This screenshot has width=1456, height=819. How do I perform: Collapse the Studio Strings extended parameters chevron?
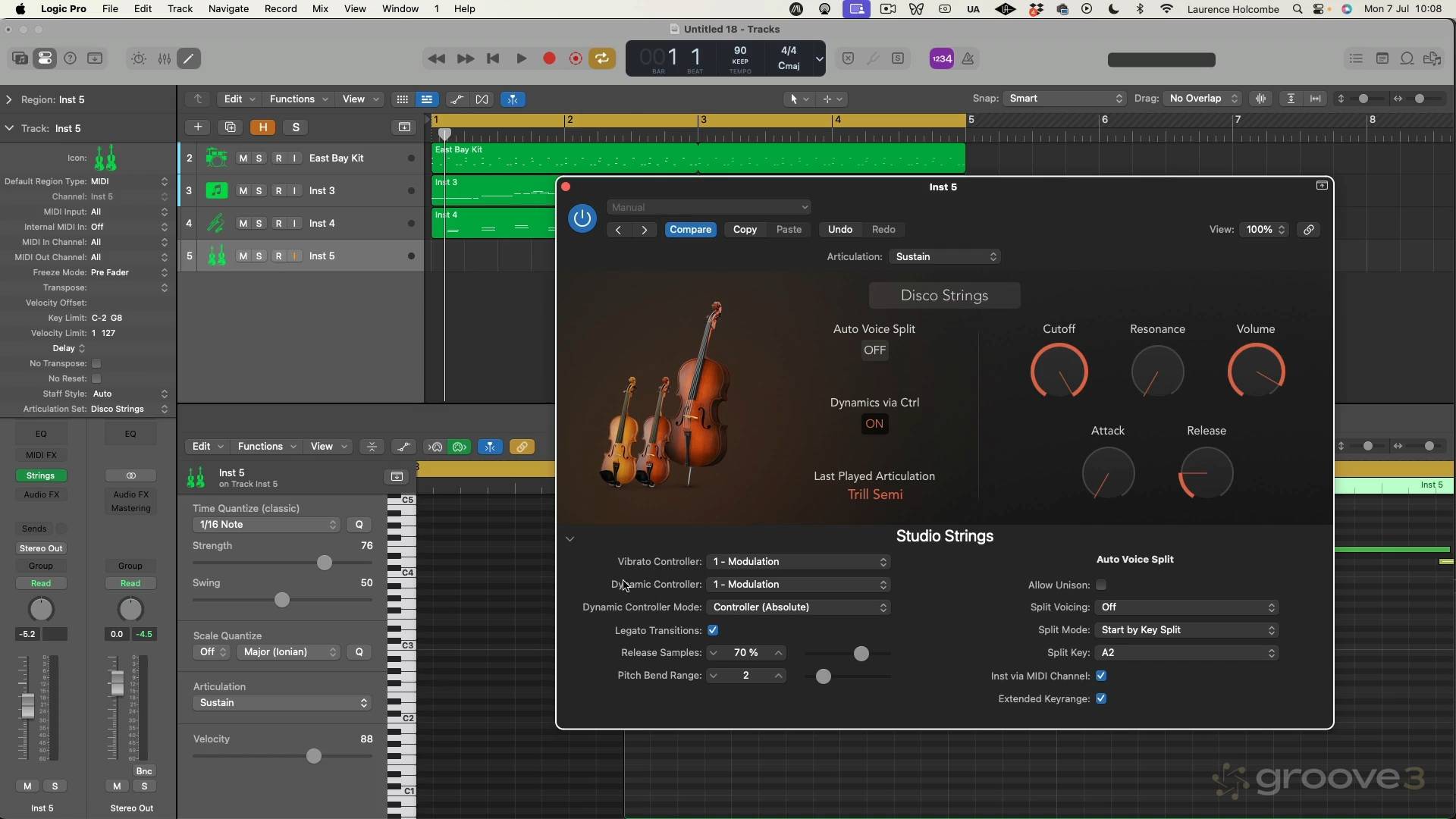pos(570,539)
